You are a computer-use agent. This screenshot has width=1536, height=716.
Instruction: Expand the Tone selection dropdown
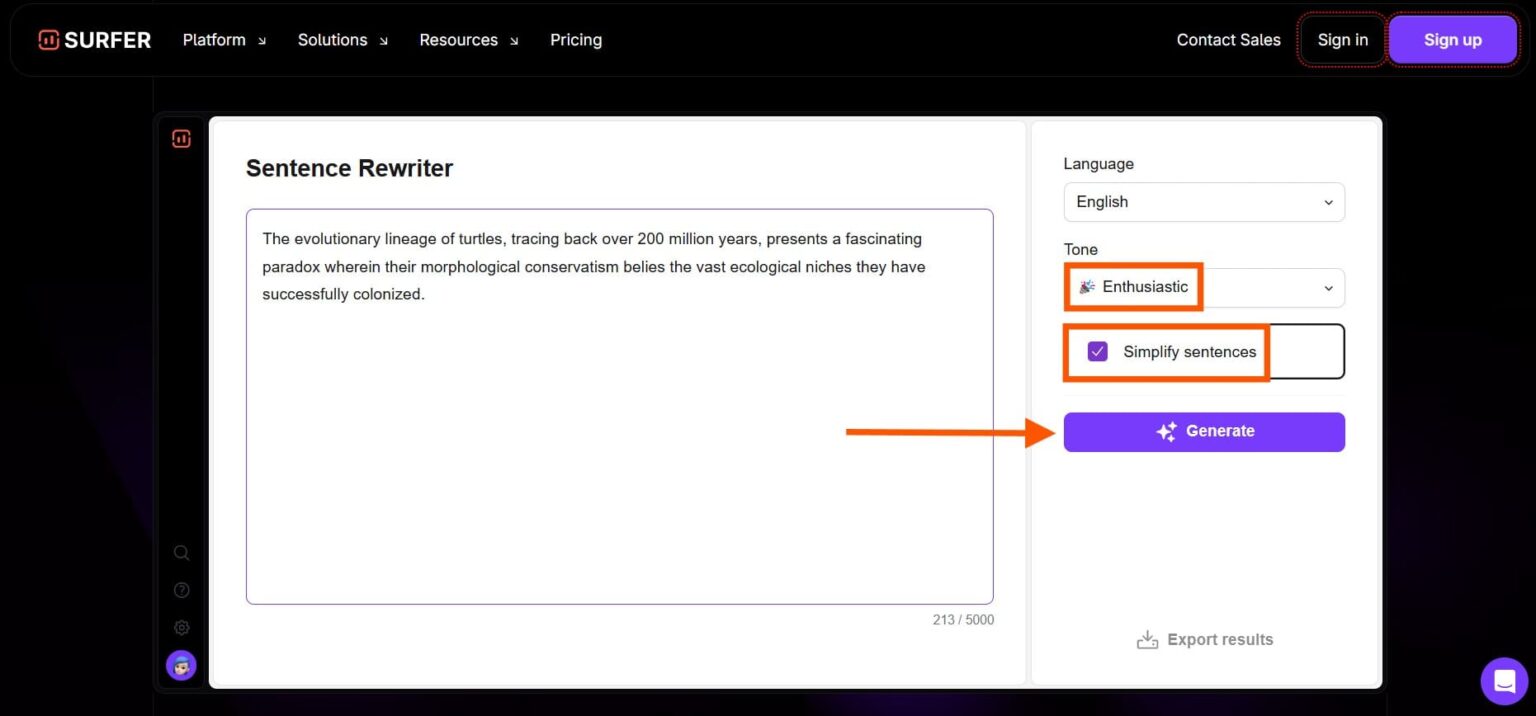coord(1329,287)
